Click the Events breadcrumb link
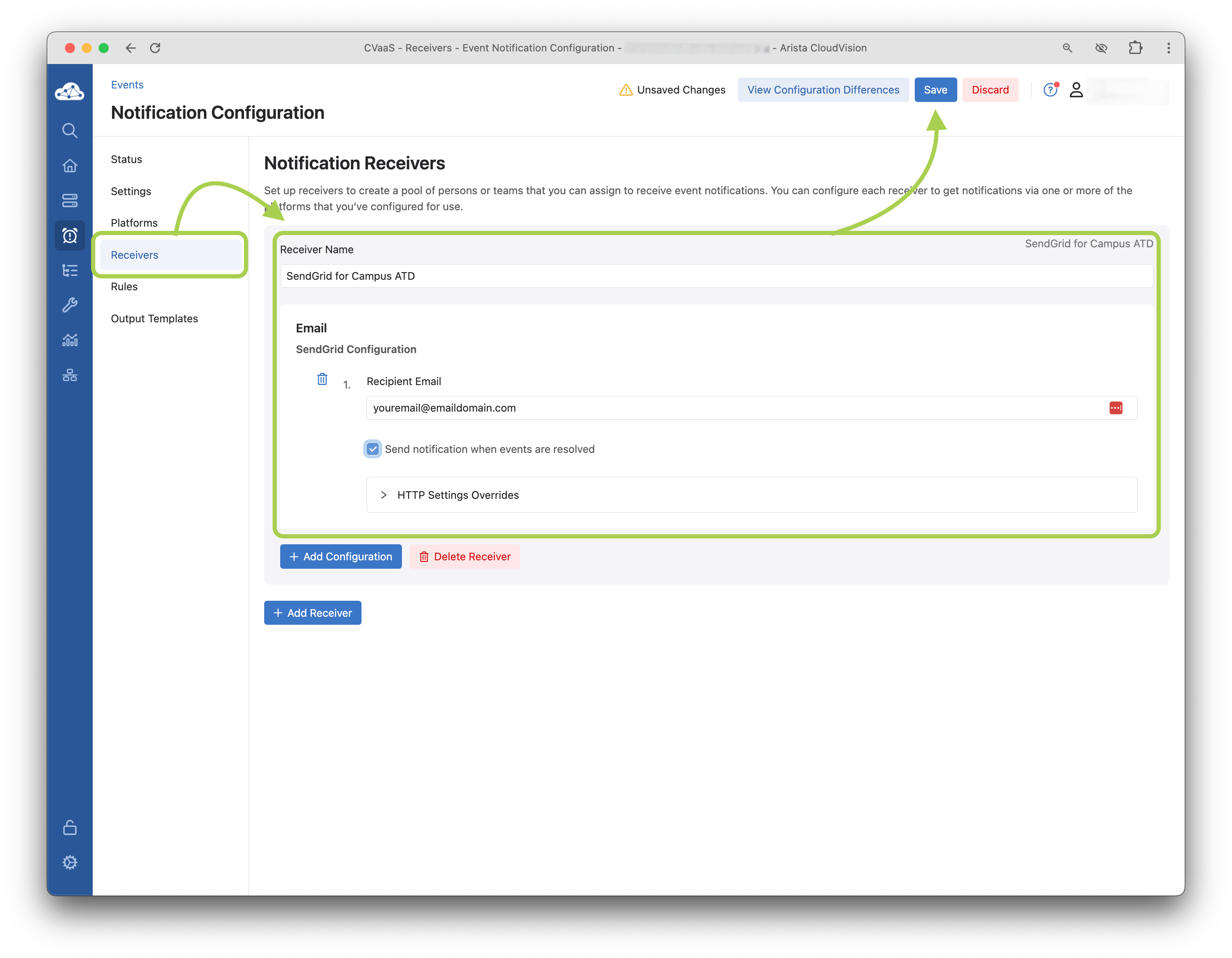Image resolution: width=1232 pixels, height=958 pixels. [x=127, y=85]
